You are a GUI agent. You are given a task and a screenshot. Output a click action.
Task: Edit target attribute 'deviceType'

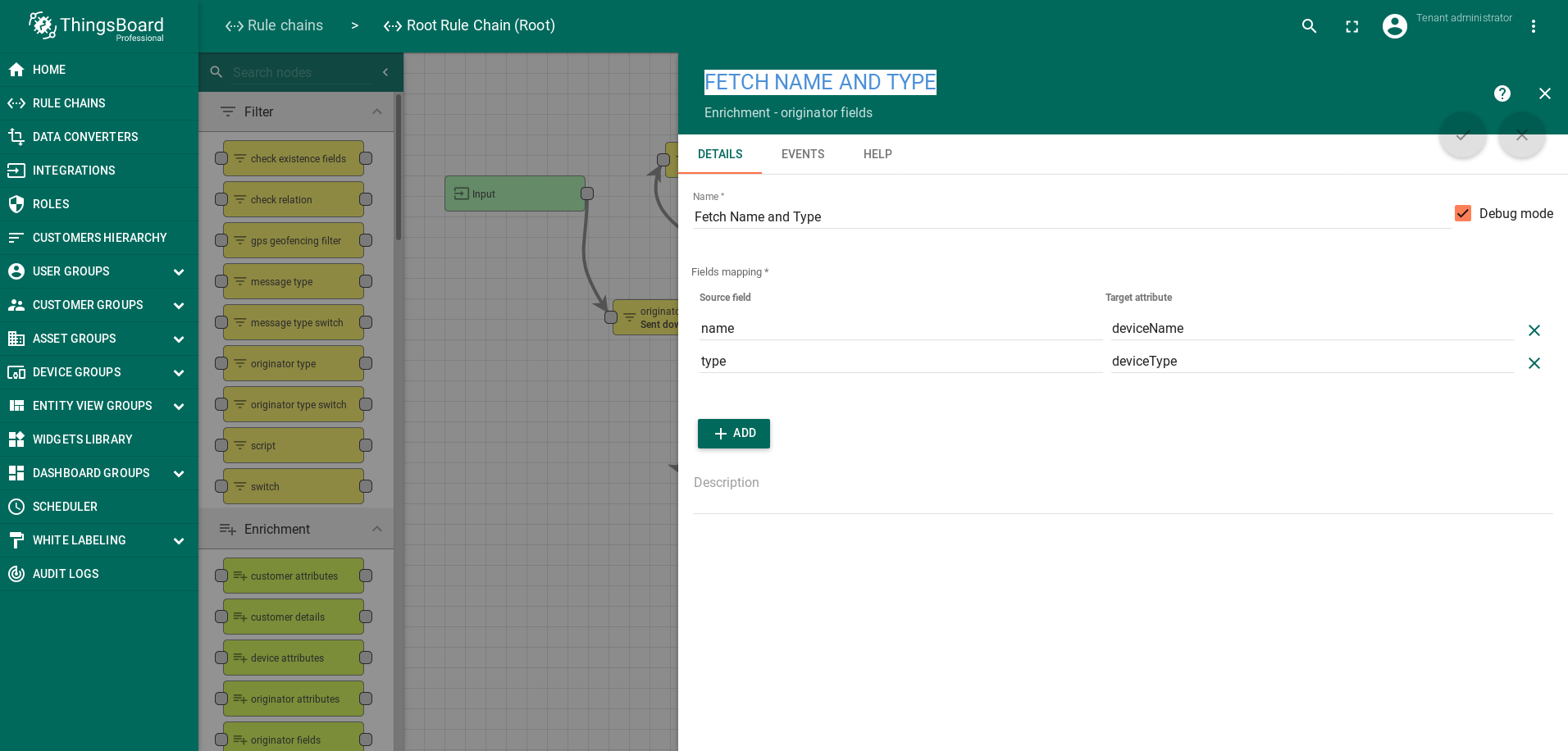coord(1312,361)
